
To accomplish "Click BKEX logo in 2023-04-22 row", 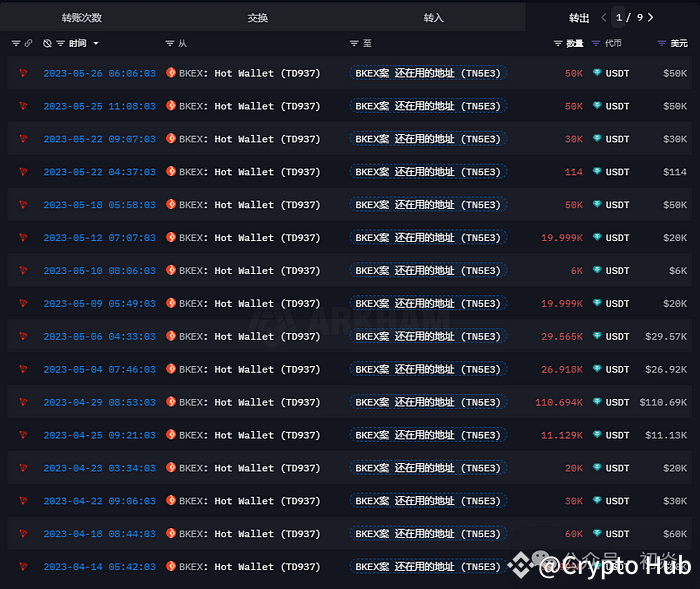I will (x=171, y=501).
